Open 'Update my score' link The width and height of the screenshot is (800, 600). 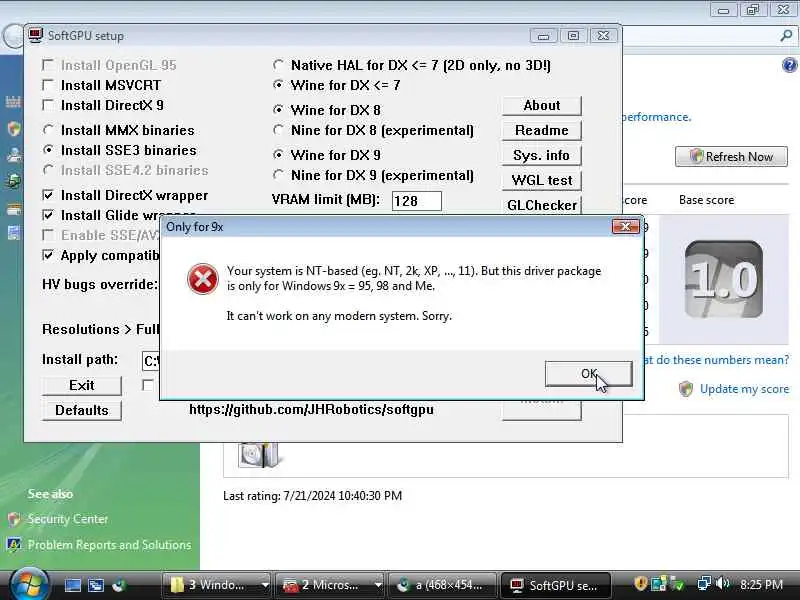click(x=744, y=389)
